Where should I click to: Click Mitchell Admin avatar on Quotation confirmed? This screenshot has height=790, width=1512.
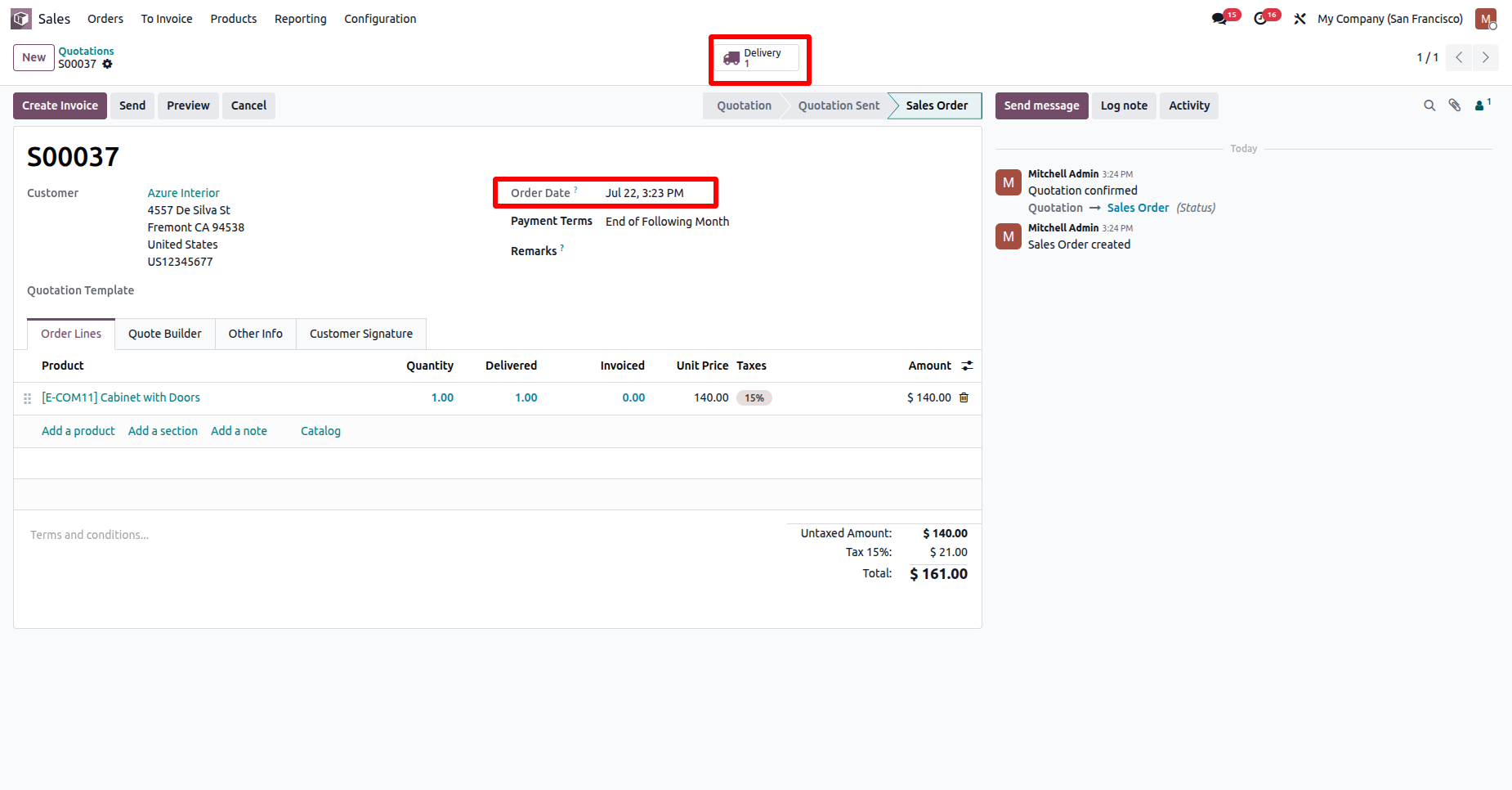tap(1009, 182)
